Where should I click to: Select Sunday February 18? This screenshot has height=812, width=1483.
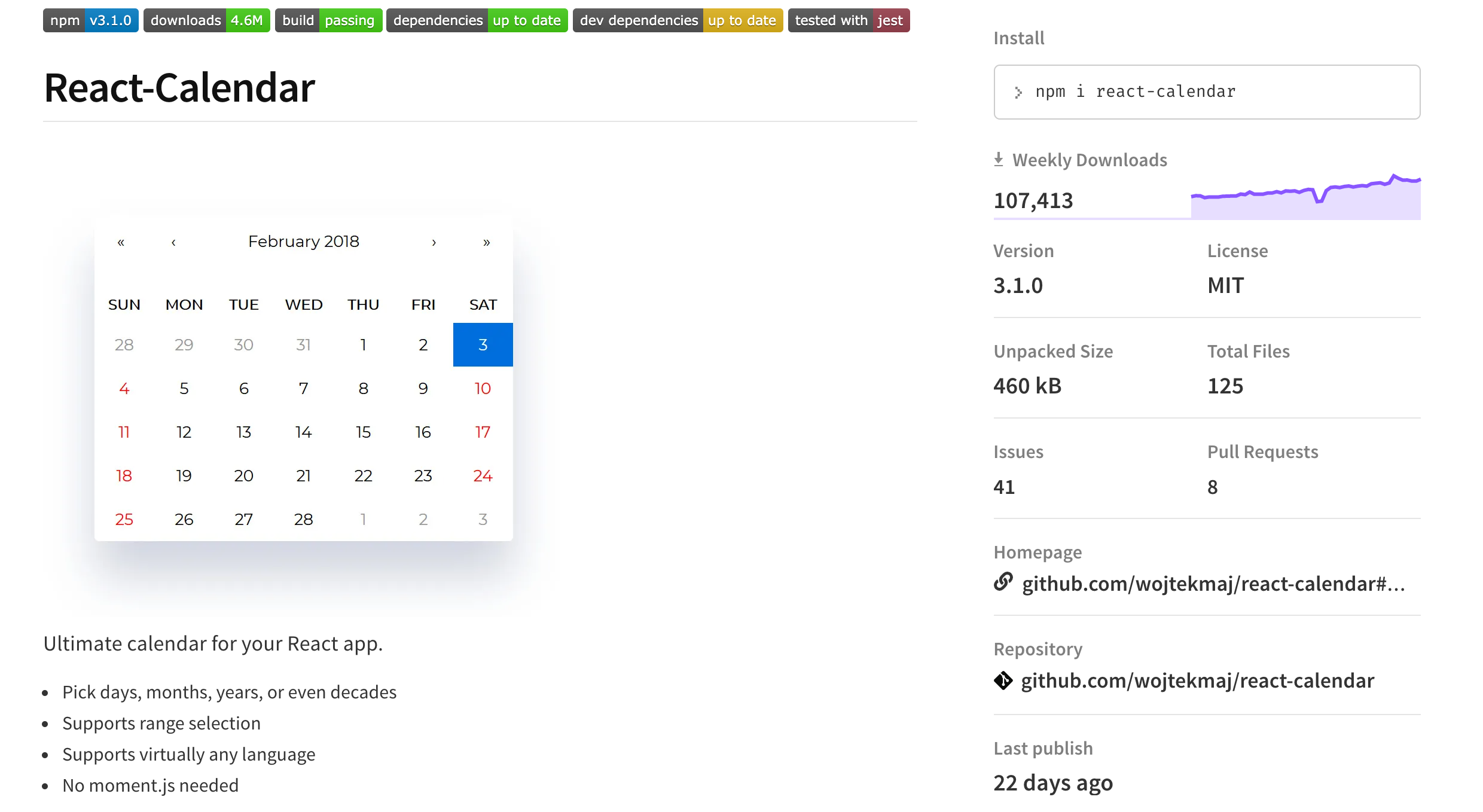pyautogui.click(x=124, y=475)
